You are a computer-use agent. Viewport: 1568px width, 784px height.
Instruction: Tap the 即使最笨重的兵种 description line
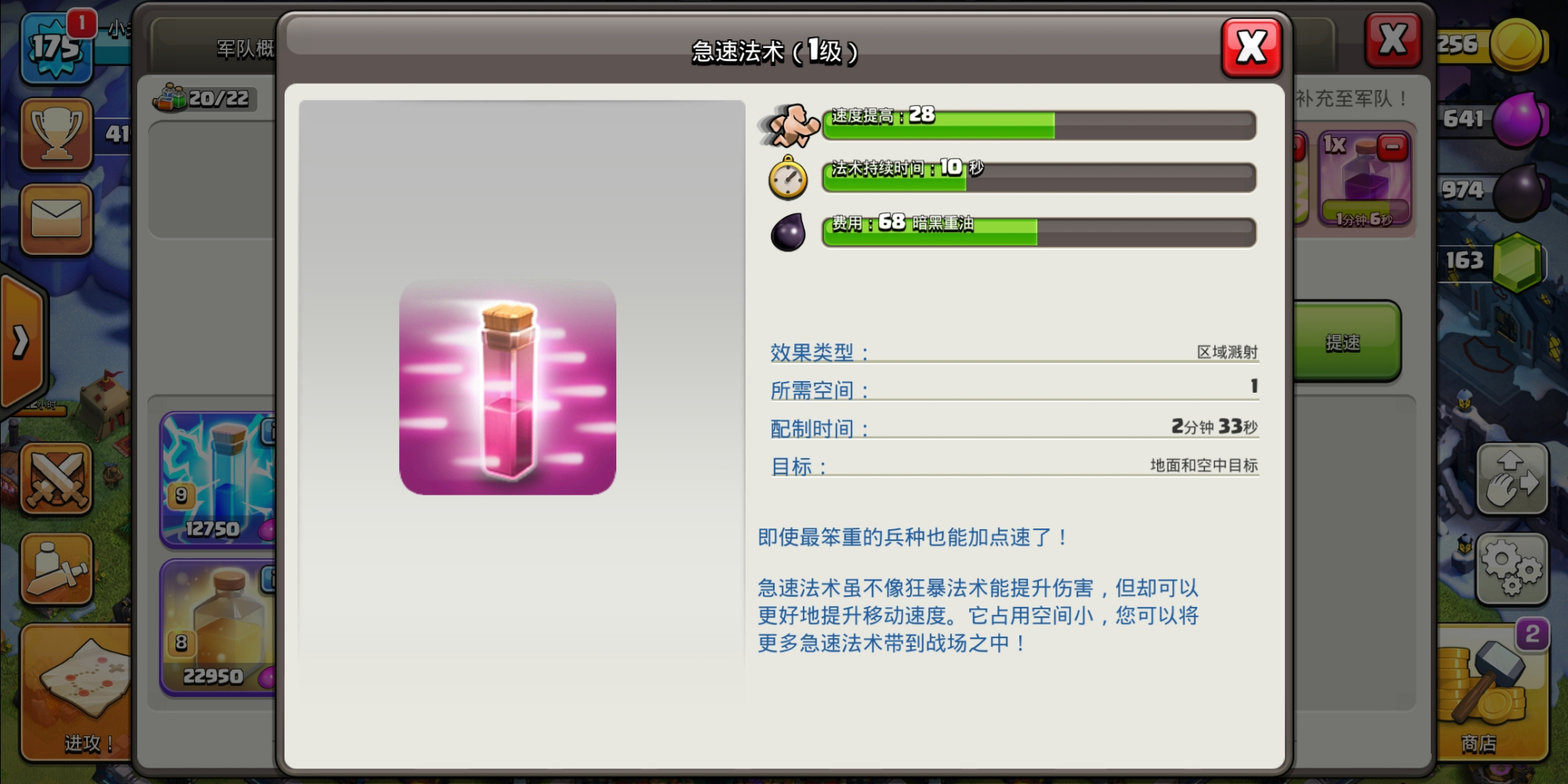(913, 538)
